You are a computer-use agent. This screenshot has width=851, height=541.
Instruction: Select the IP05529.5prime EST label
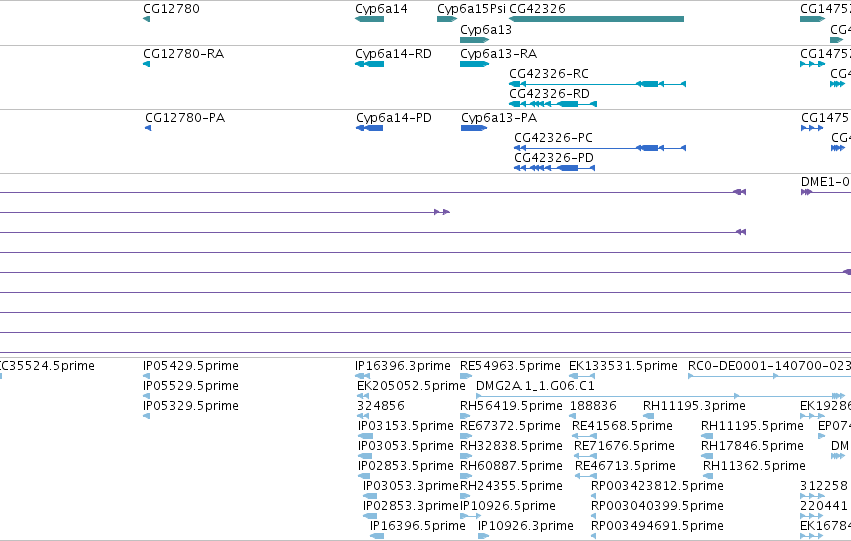[190, 386]
